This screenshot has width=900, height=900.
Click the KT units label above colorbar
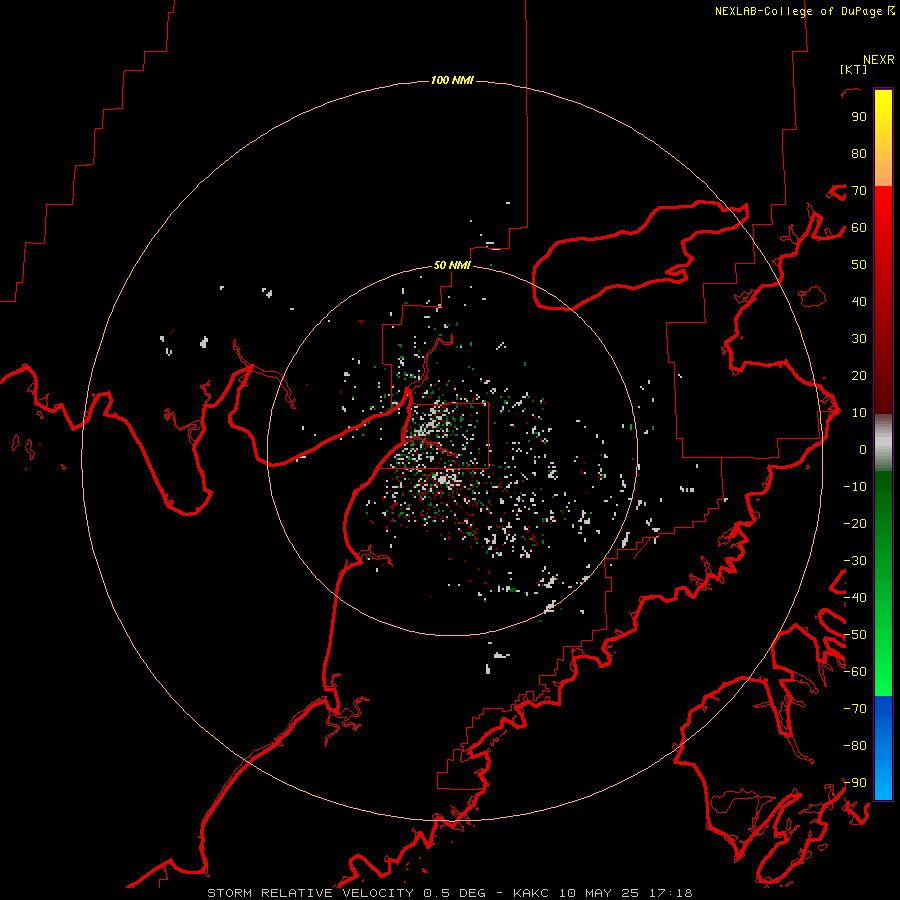[853, 69]
